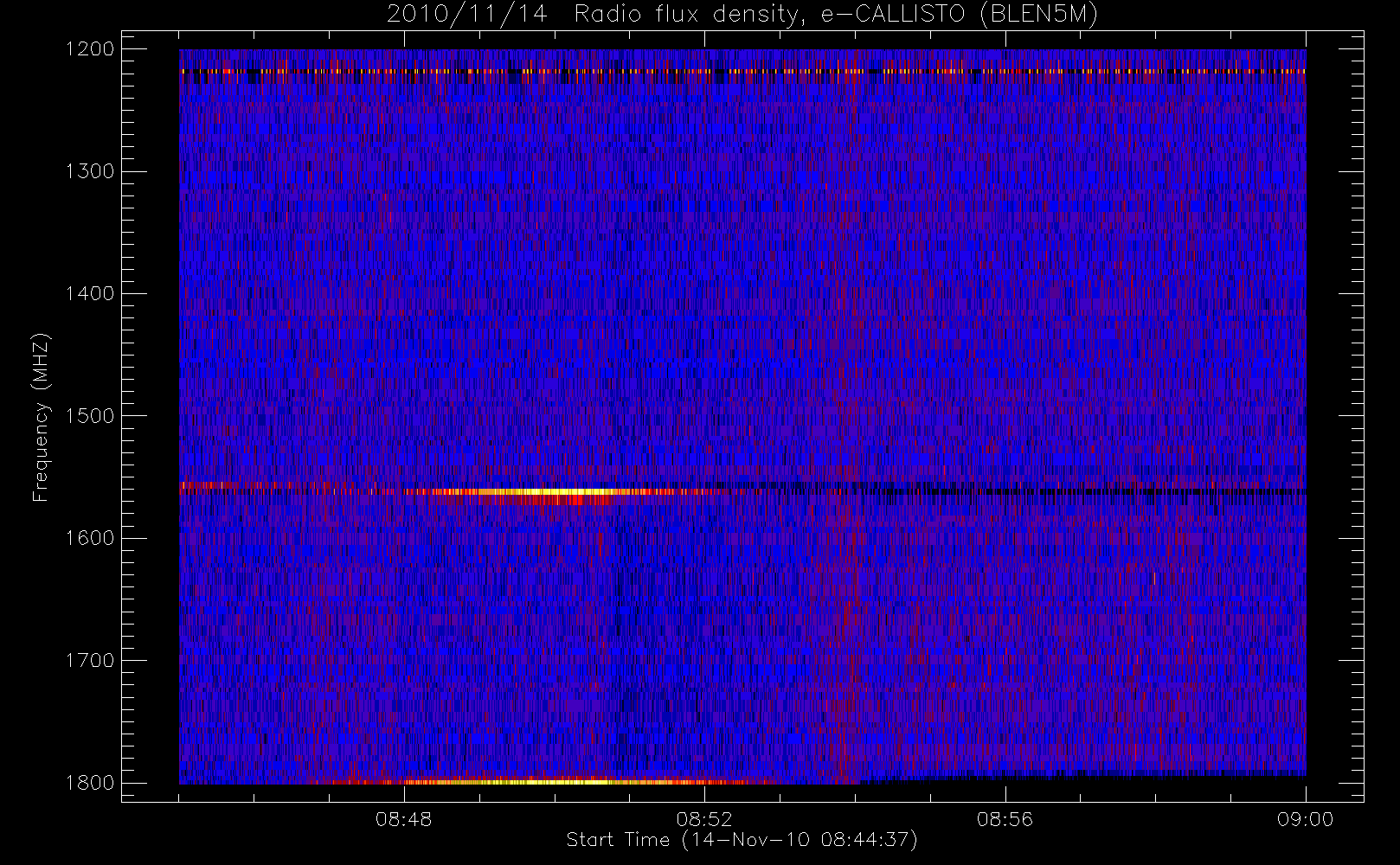Click the 1300 frequency tick label
This screenshot has height=865, width=1400.
[90, 171]
